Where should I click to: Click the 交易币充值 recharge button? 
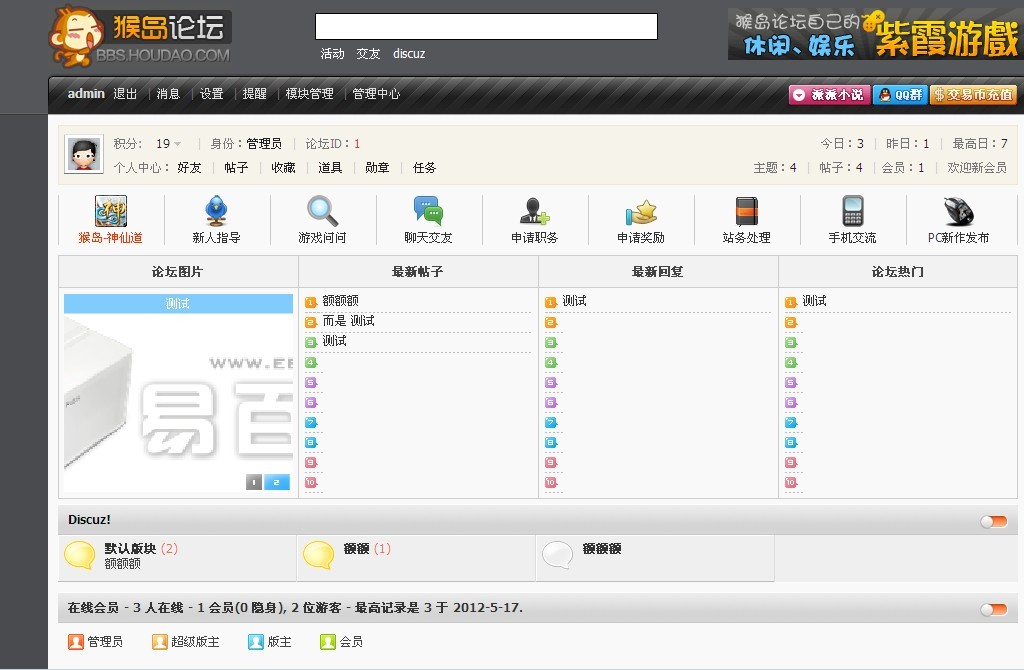[973, 95]
